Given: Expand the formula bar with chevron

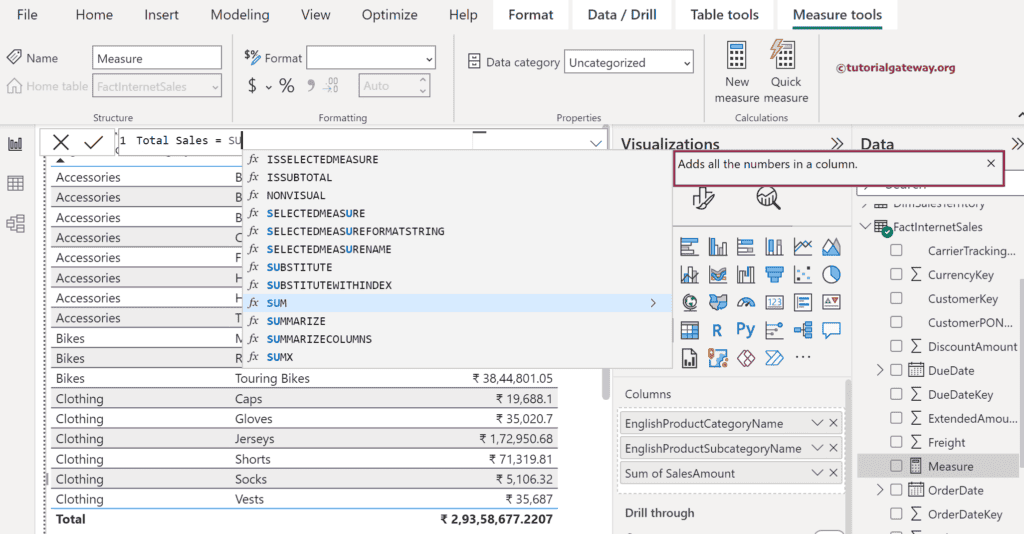Looking at the screenshot, I should coord(596,143).
